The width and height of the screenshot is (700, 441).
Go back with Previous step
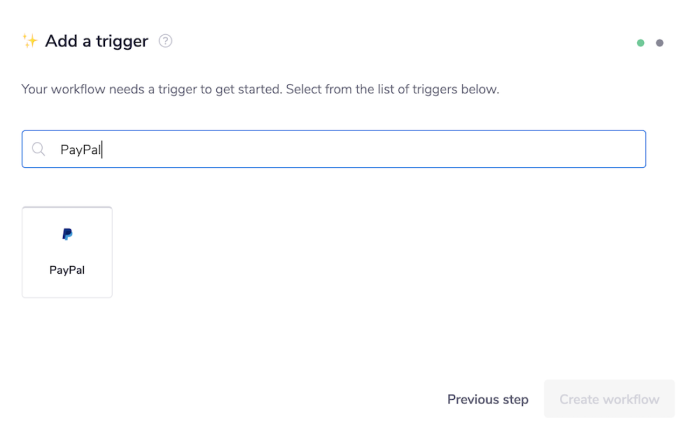click(488, 399)
